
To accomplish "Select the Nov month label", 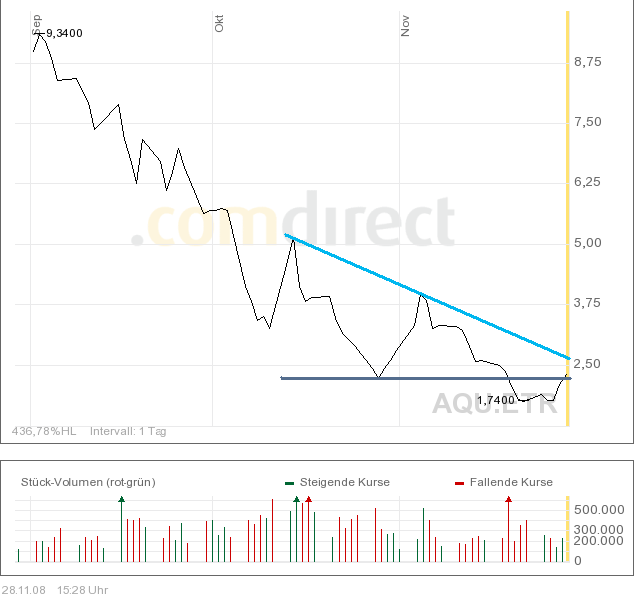I will click(405, 25).
